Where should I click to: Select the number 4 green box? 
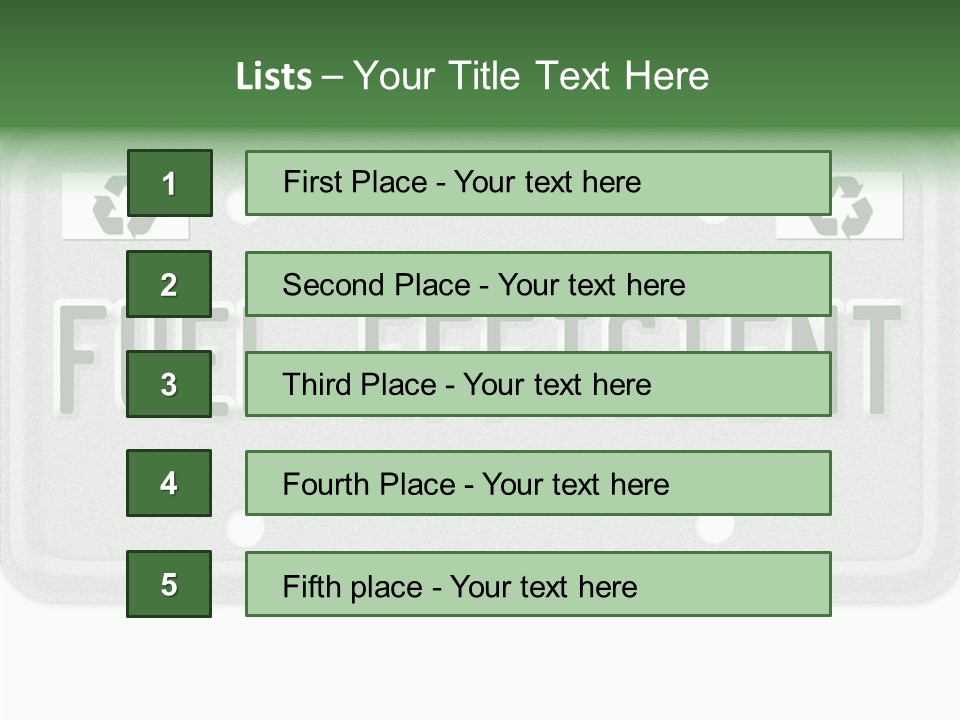[169, 483]
